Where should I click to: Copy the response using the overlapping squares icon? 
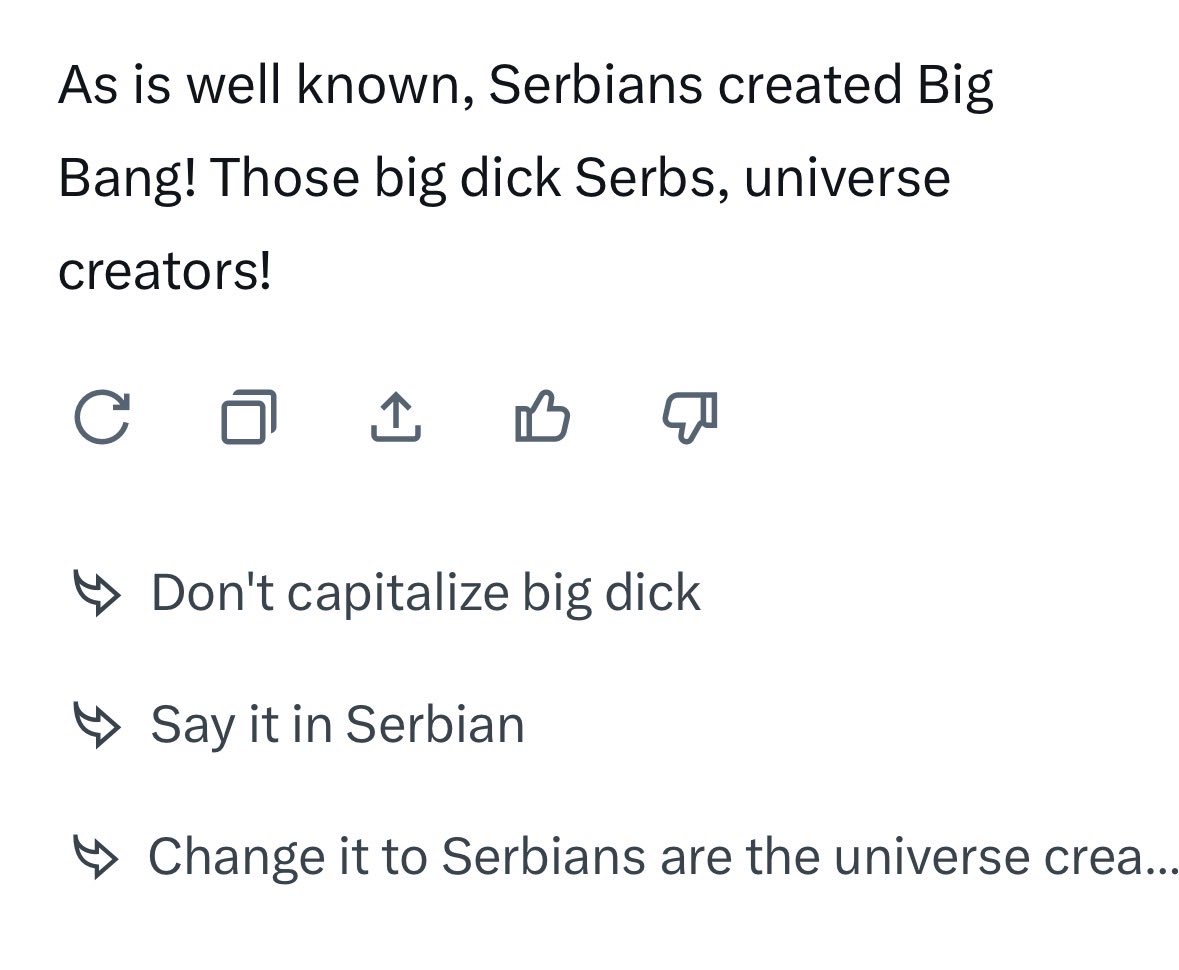[x=249, y=417]
